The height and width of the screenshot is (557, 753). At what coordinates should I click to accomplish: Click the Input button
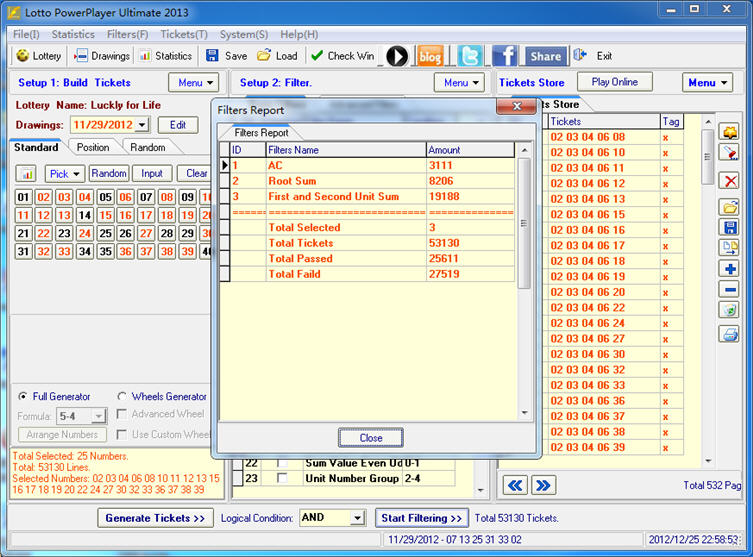coord(152,173)
